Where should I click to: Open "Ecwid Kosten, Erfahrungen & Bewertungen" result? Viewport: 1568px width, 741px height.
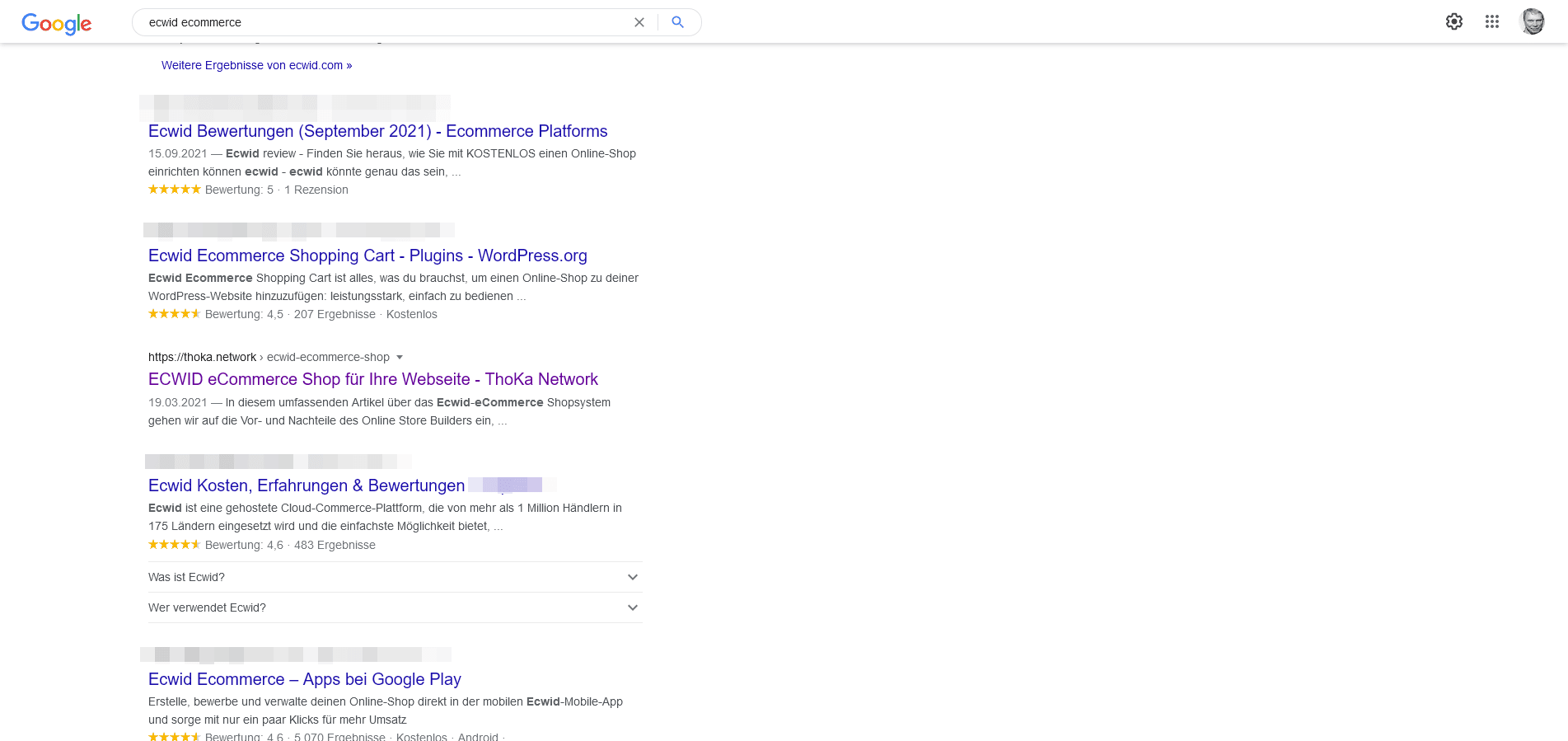307,485
